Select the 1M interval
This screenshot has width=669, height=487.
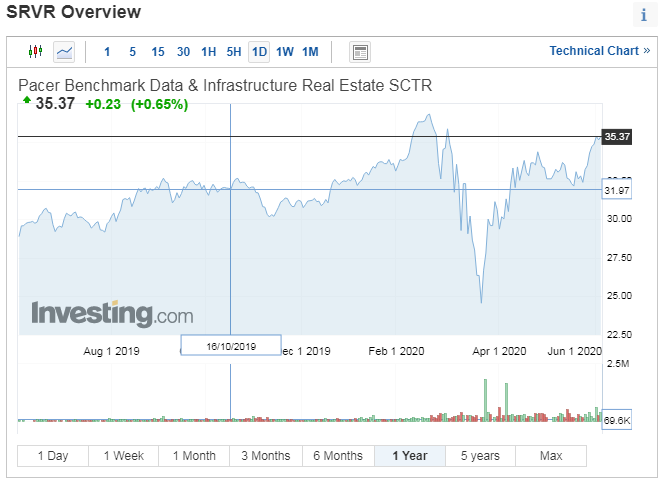310,52
